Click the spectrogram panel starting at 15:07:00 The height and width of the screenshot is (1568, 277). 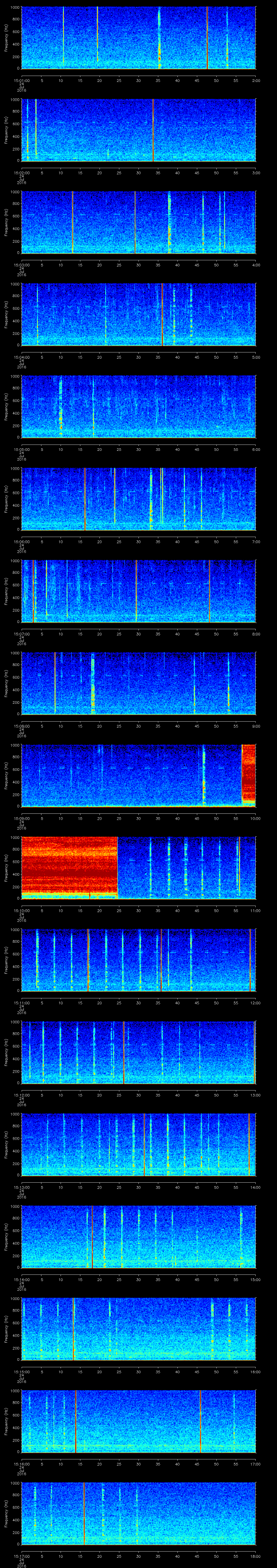[139, 591]
